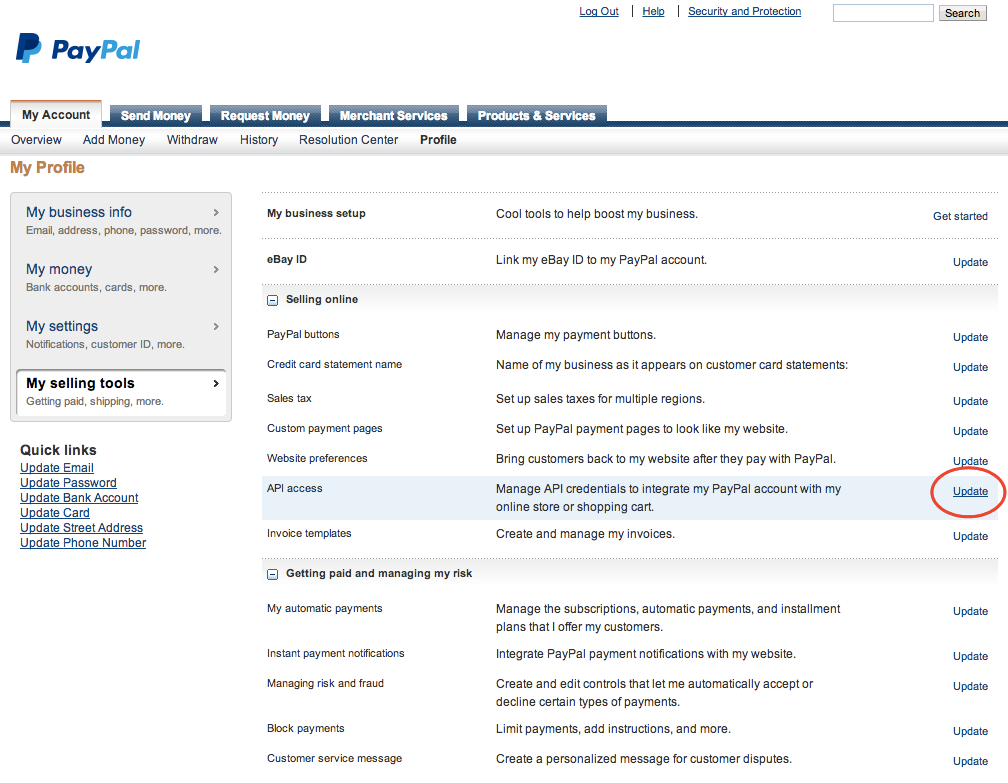This screenshot has height=783, width=1008.
Task: Open Add Money submenu item
Action: pos(114,140)
